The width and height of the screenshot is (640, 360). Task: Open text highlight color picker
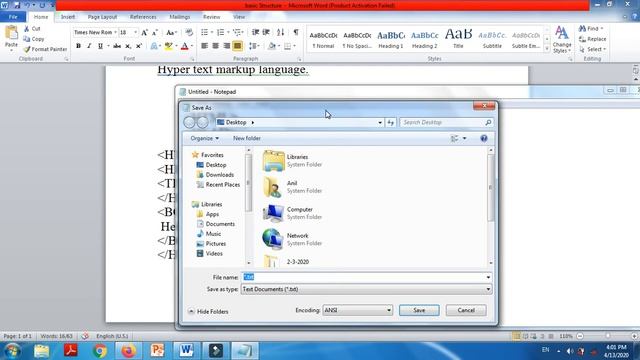(x=176, y=46)
